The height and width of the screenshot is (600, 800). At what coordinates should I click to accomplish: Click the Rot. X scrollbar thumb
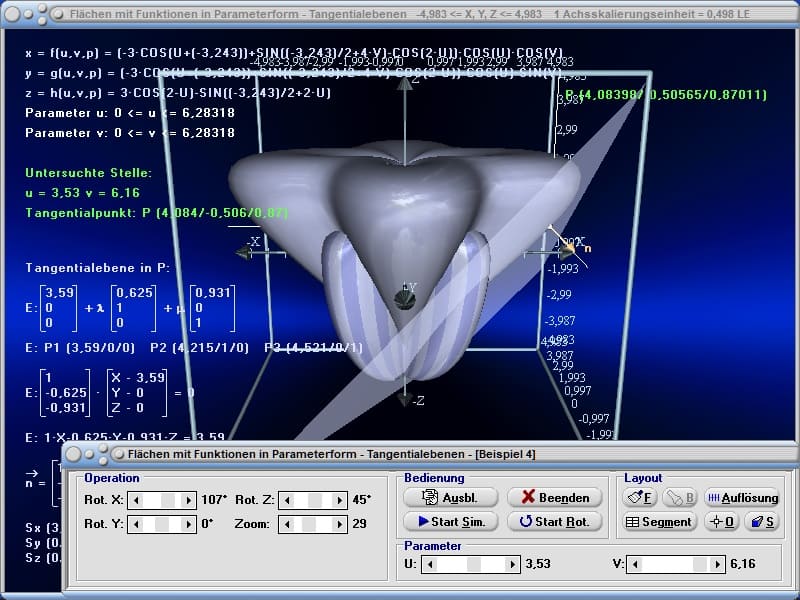pyautogui.click(x=168, y=500)
